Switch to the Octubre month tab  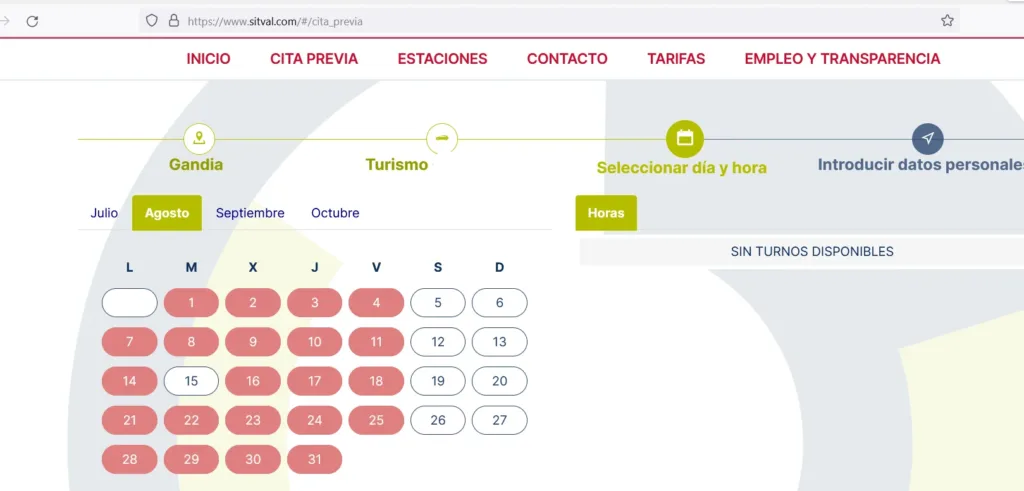pyautogui.click(x=335, y=213)
